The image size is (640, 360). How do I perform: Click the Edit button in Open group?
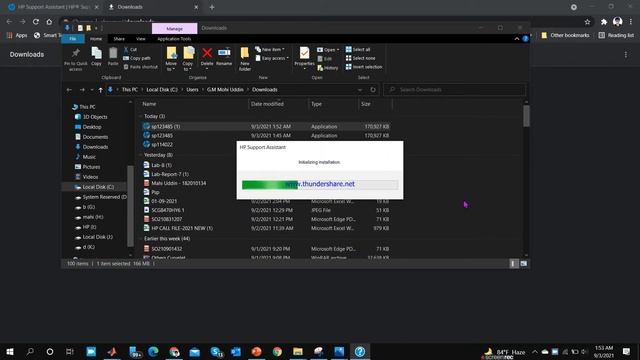click(x=324, y=59)
